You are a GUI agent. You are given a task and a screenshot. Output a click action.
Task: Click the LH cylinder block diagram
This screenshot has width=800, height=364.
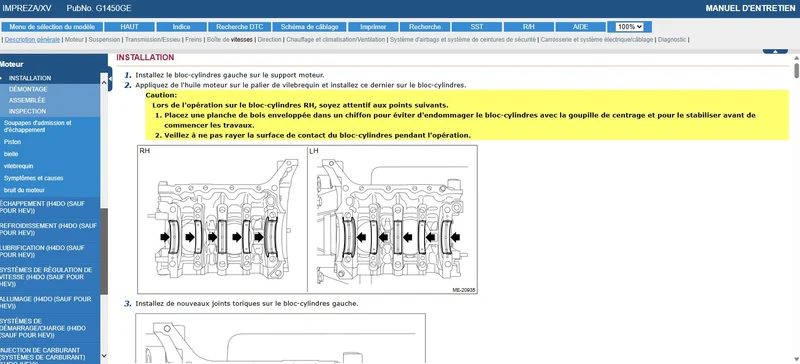click(x=392, y=220)
